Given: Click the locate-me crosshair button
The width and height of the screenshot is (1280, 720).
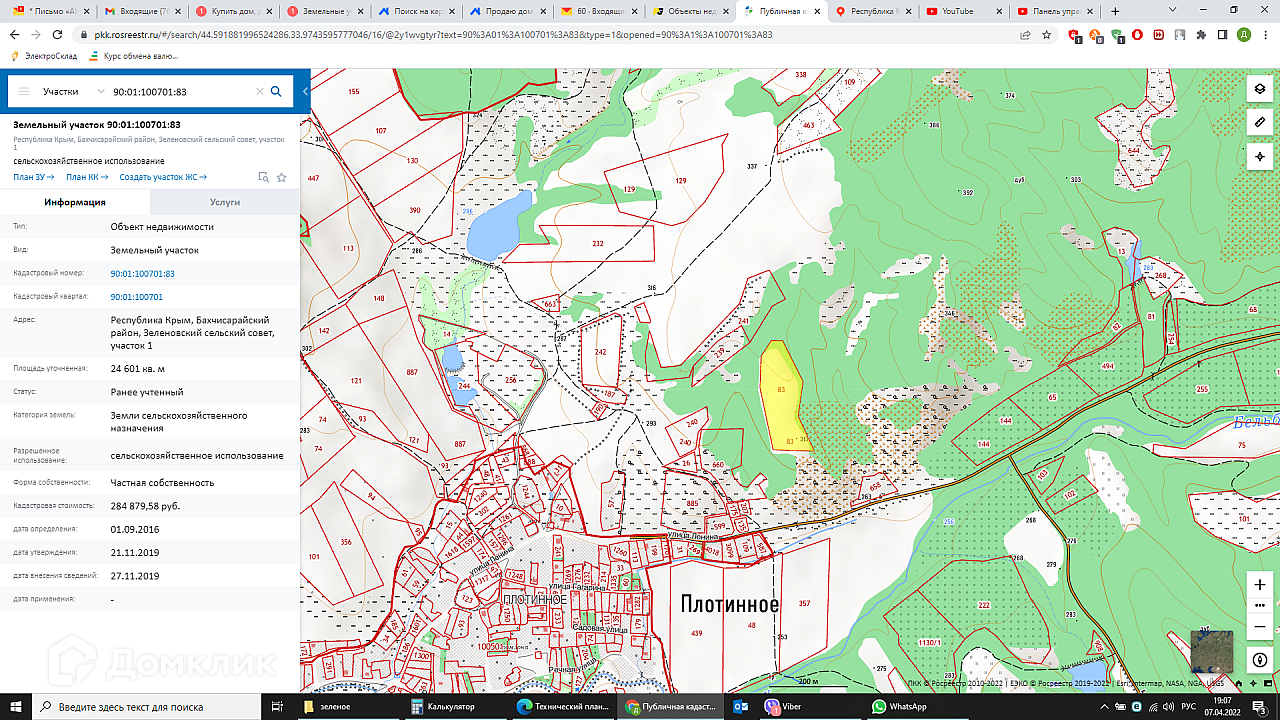Looking at the screenshot, I should pos(1259,156).
